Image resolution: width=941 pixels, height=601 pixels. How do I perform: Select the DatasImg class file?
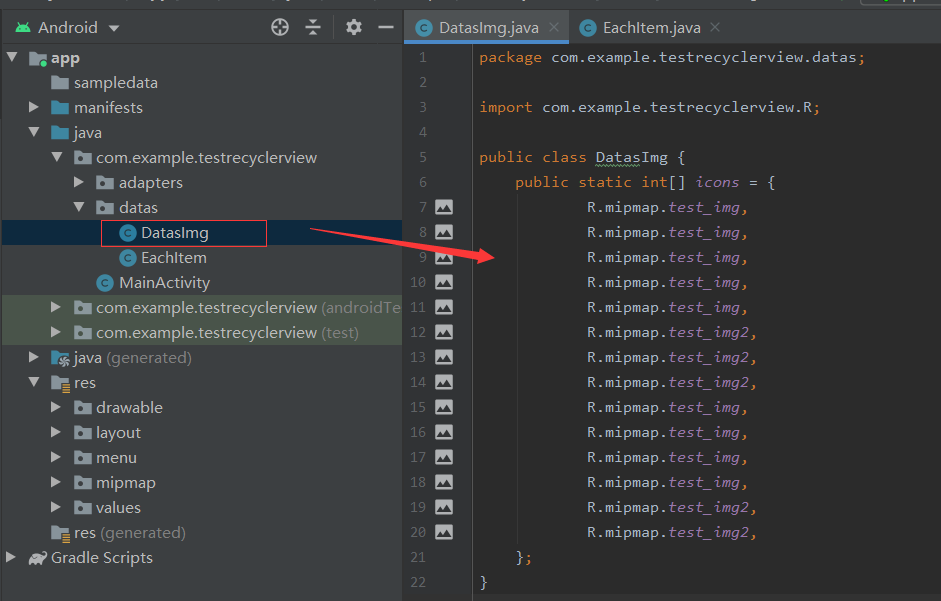[x=175, y=233]
